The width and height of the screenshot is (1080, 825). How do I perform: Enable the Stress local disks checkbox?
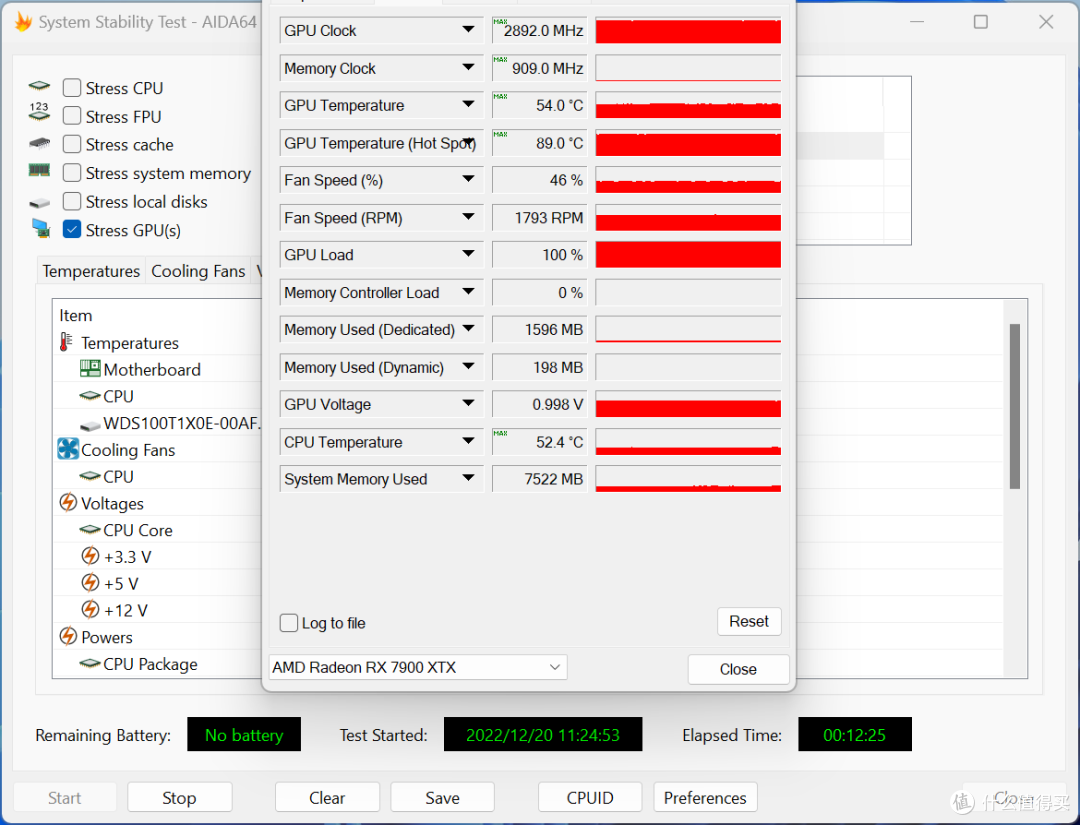coord(72,201)
